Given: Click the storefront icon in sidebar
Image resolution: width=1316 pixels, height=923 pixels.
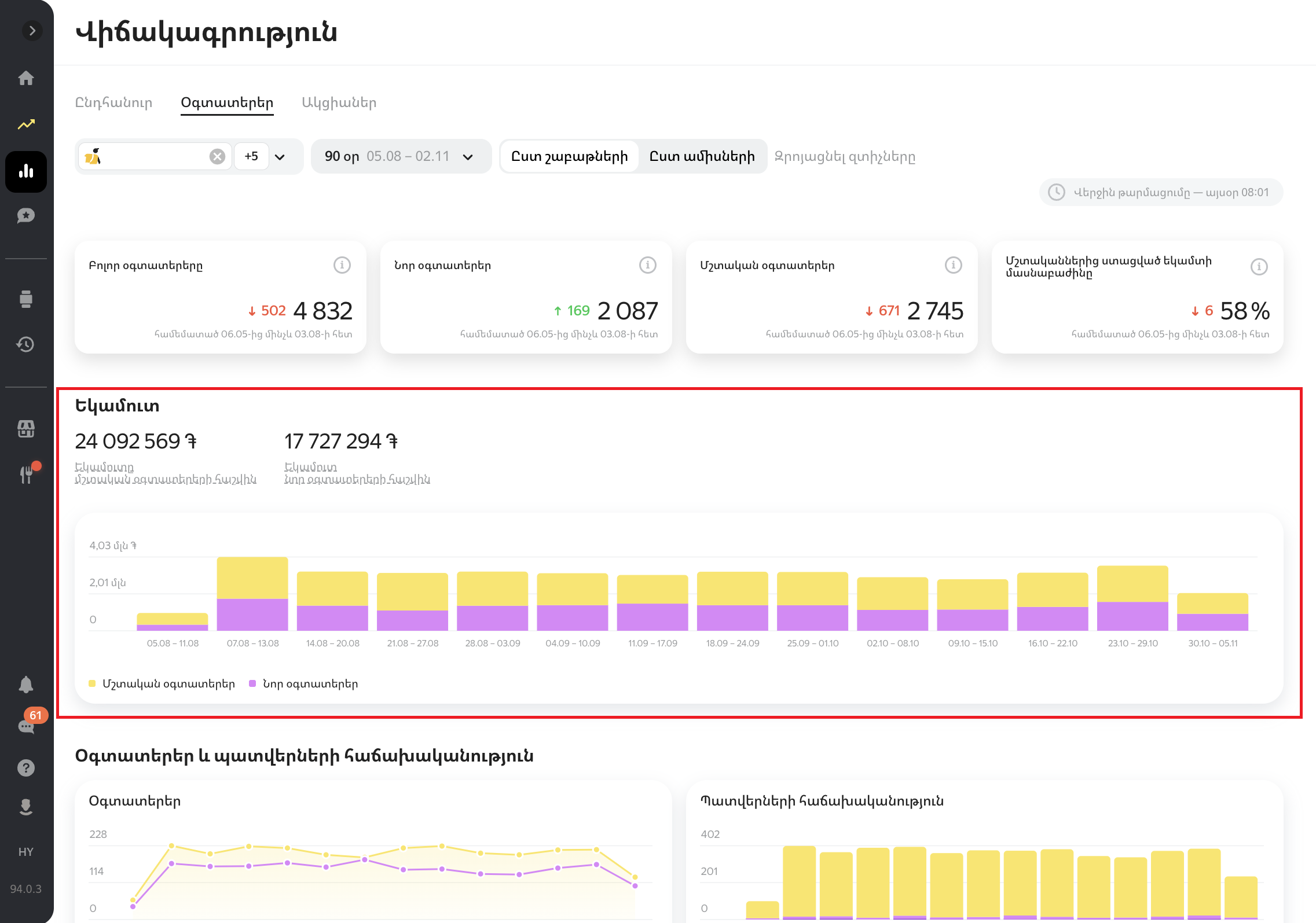Looking at the screenshot, I should [x=26, y=429].
